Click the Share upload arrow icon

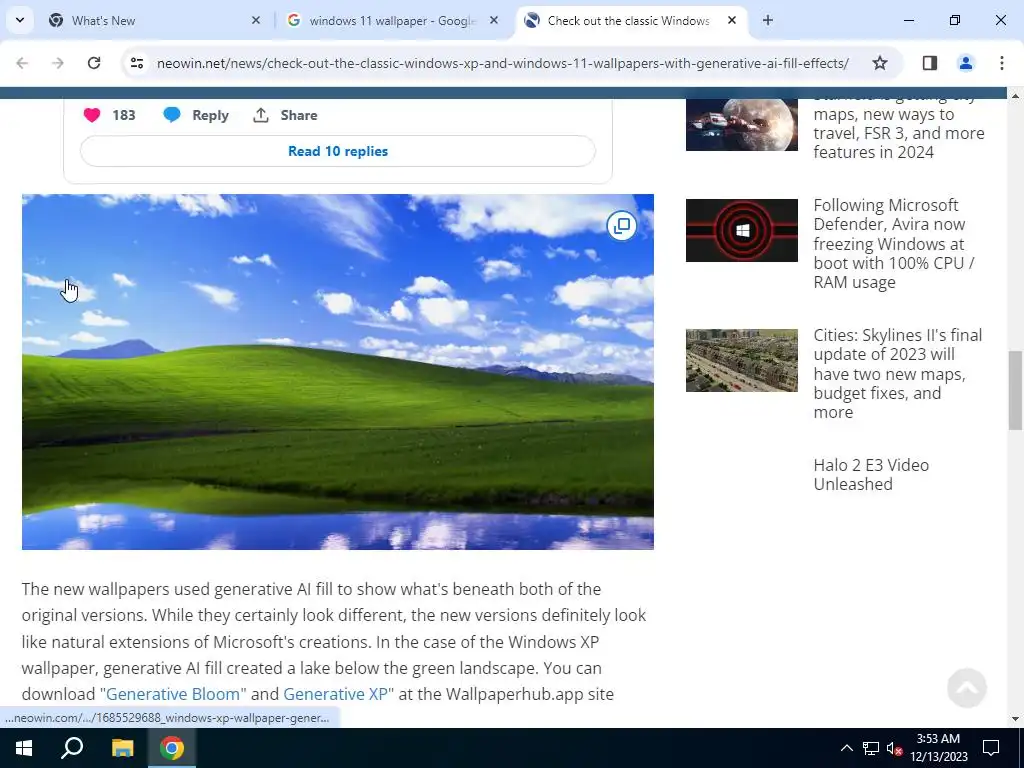point(261,115)
